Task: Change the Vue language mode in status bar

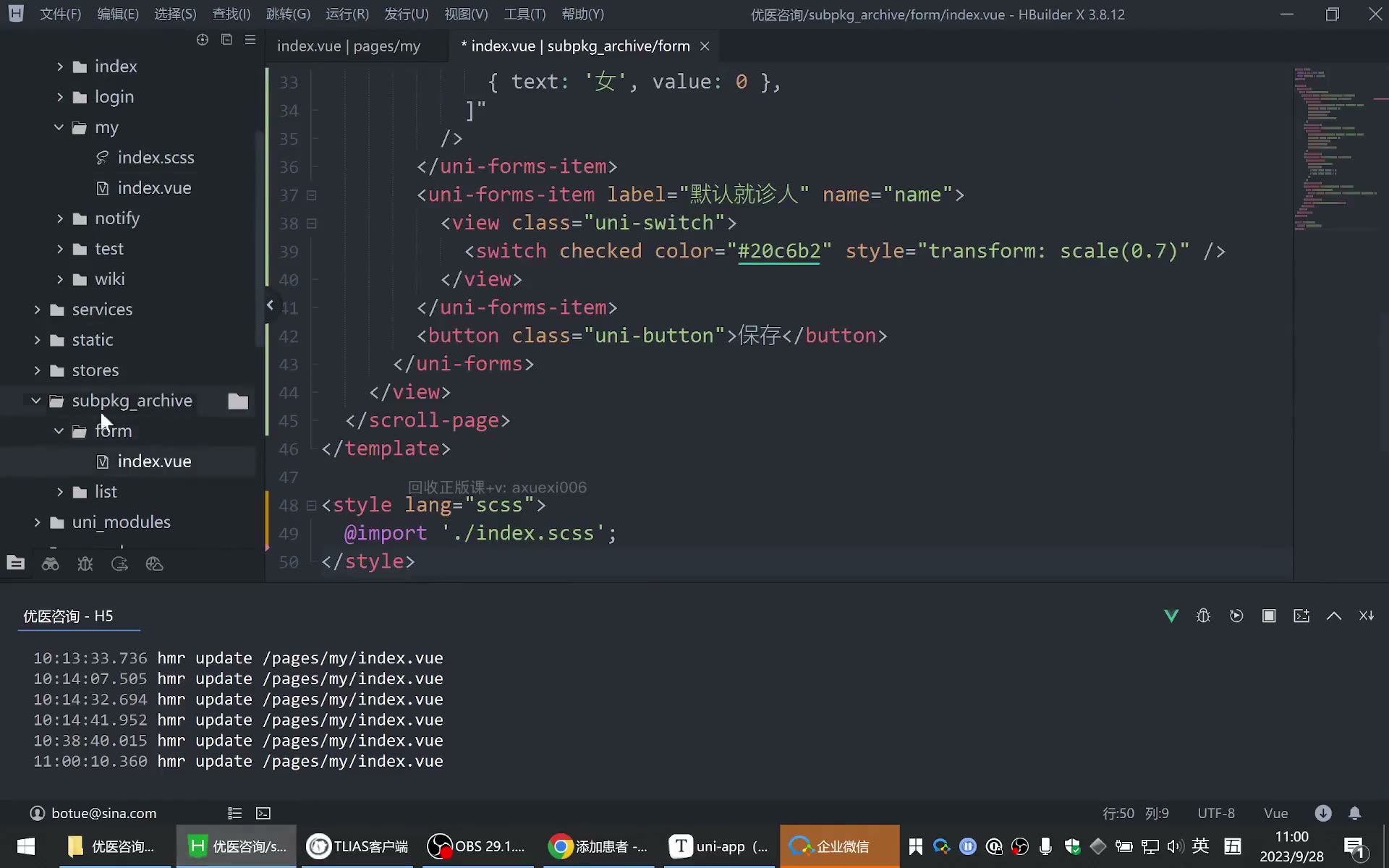Action: [x=1275, y=813]
